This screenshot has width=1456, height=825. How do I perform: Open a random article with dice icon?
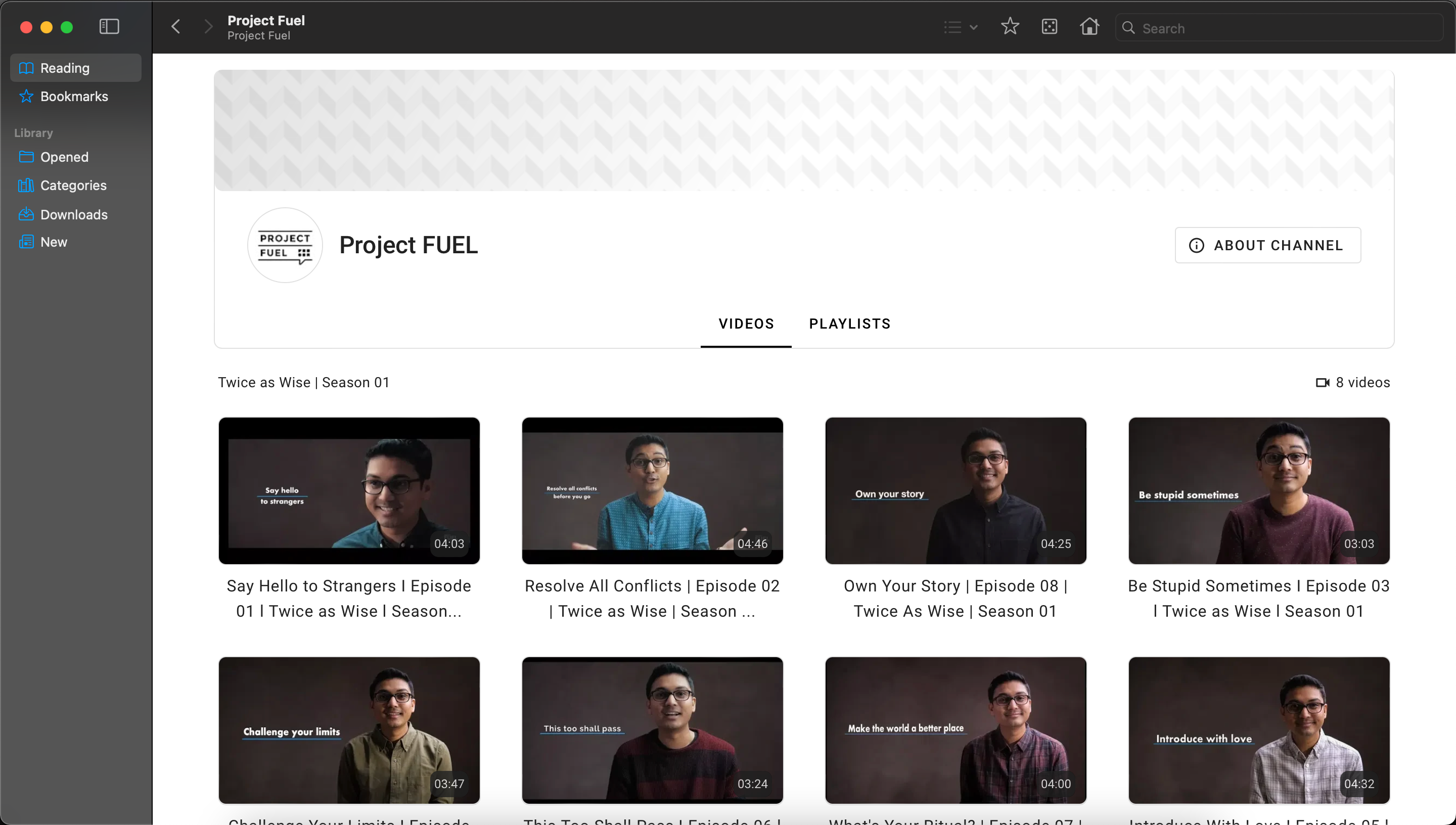(1049, 27)
